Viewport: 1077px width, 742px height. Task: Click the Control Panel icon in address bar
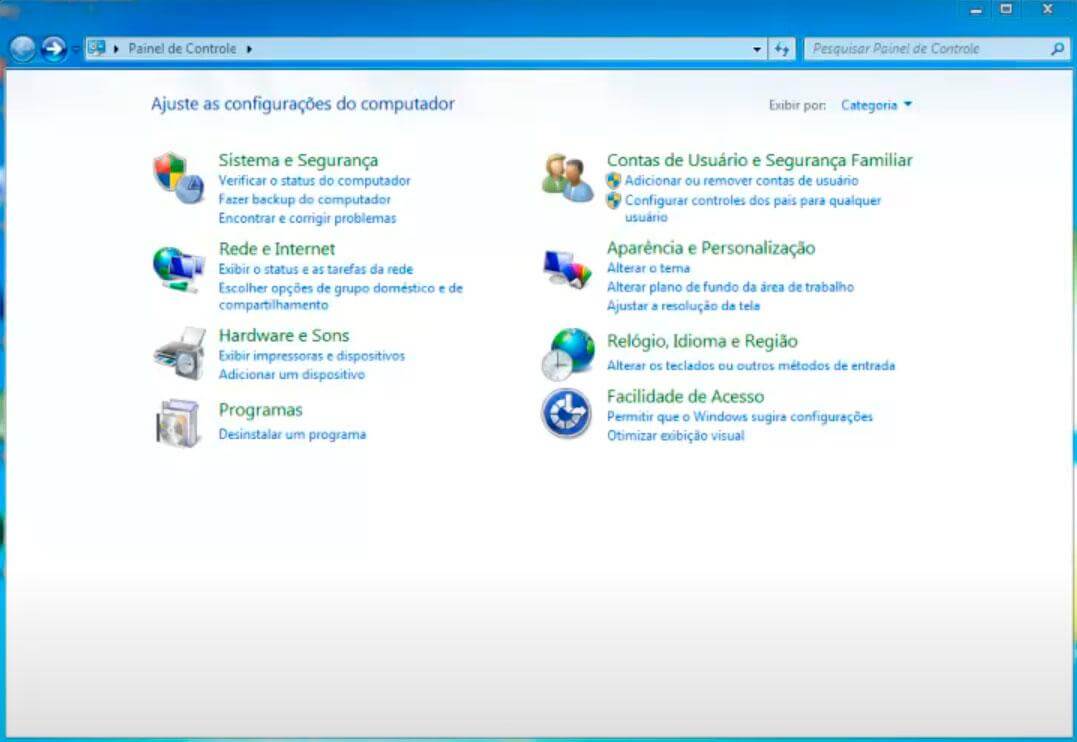pyautogui.click(x=97, y=48)
